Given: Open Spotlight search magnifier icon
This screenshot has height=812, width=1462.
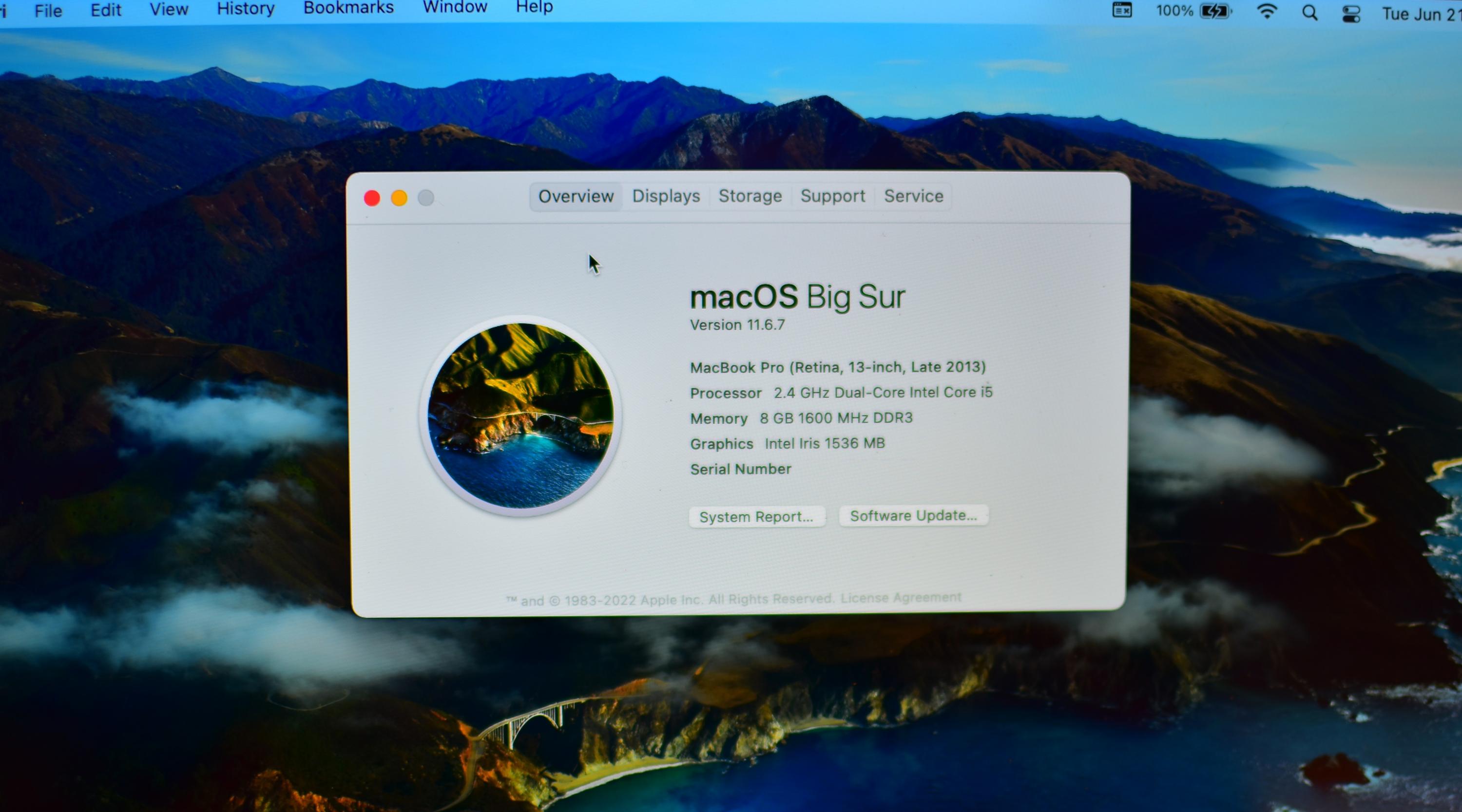Looking at the screenshot, I should point(1309,13).
